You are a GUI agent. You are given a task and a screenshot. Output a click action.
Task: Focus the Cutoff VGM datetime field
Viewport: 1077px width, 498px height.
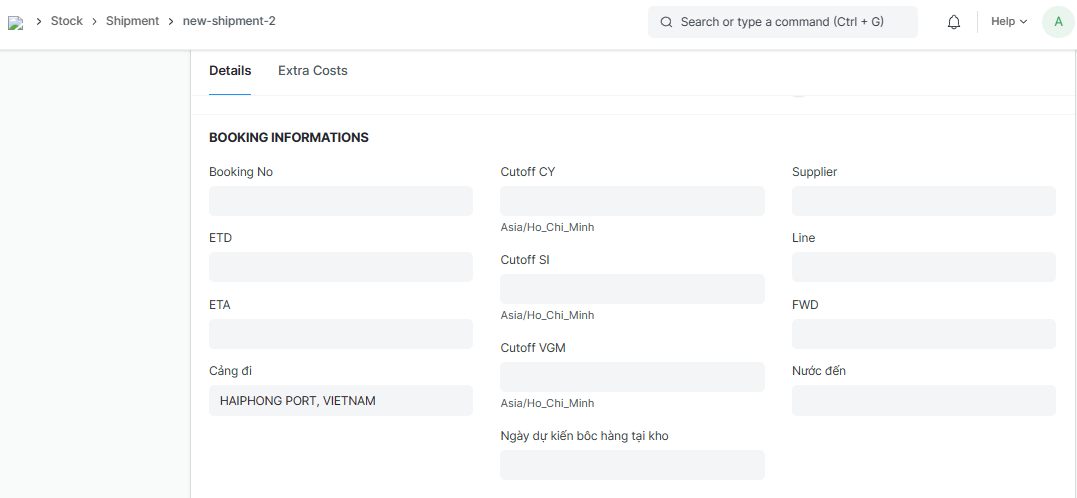coord(632,377)
